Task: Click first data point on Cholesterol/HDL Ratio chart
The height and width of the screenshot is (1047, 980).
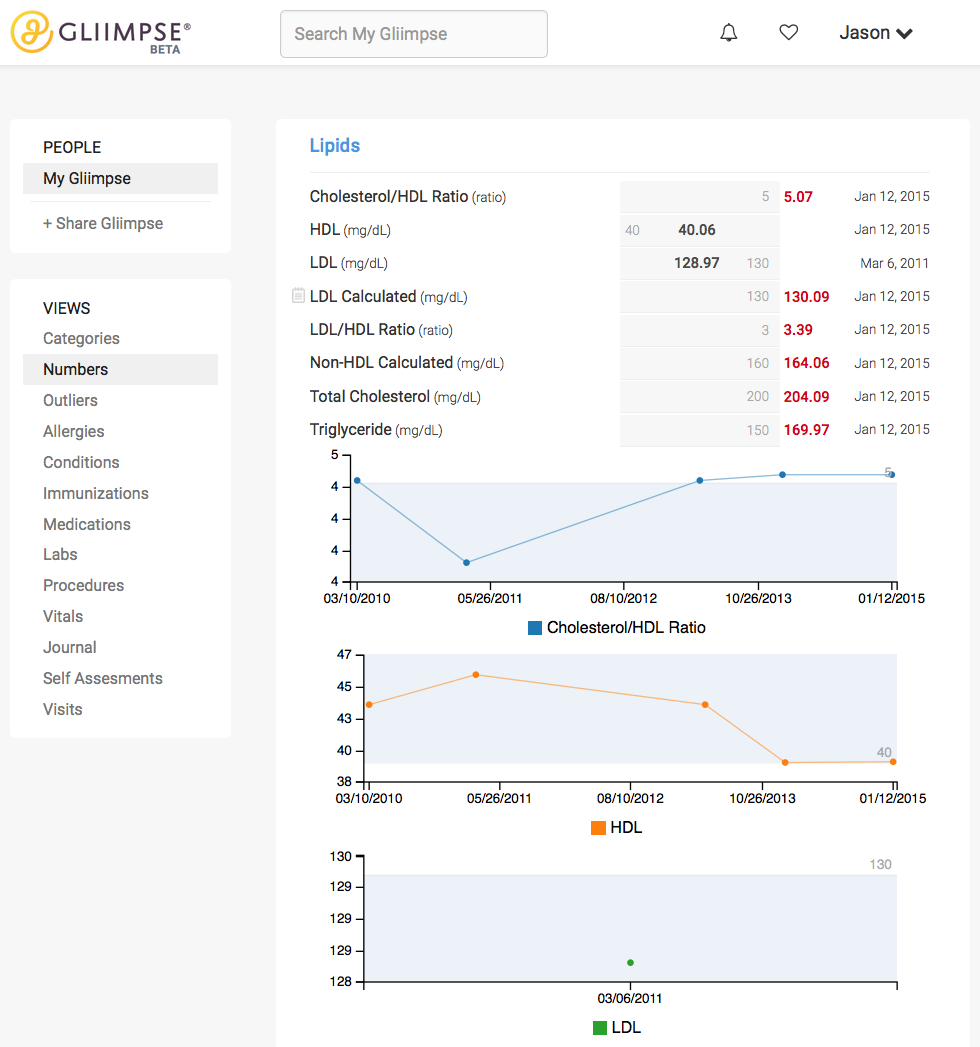Action: pyautogui.click(x=357, y=480)
